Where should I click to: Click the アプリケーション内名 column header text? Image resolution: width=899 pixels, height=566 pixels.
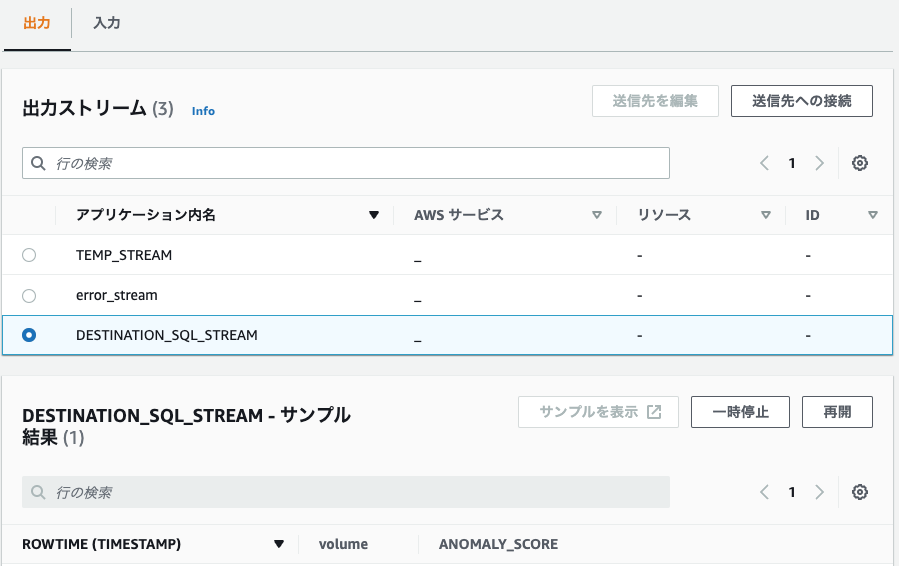(146, 215)
